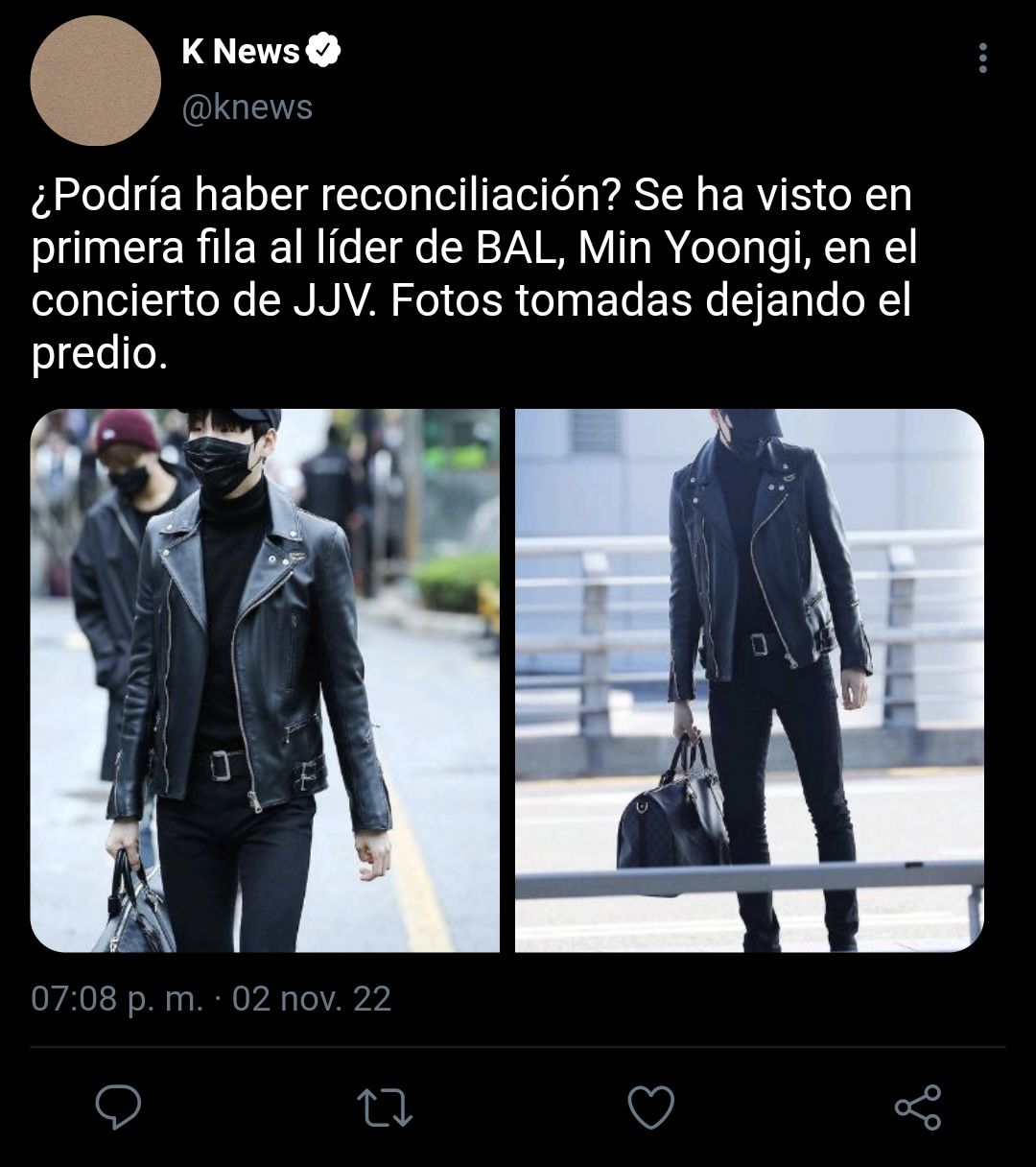The image size is (1036, 1167).
Task: Click the duffel bag in right photo
Action: [x=673, y=813]
